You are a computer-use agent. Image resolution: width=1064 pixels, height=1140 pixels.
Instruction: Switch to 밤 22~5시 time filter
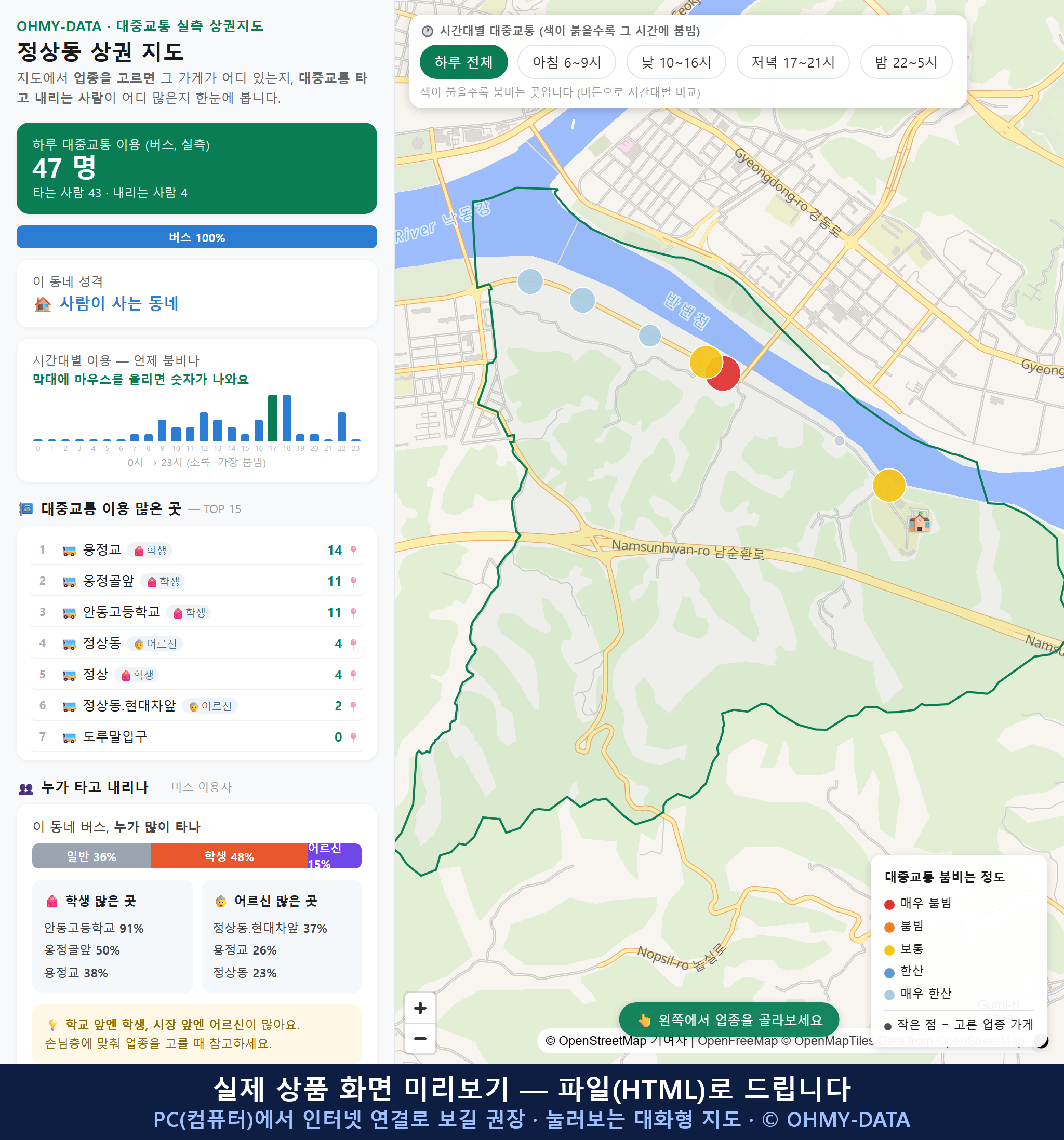[x=906, y=62]
